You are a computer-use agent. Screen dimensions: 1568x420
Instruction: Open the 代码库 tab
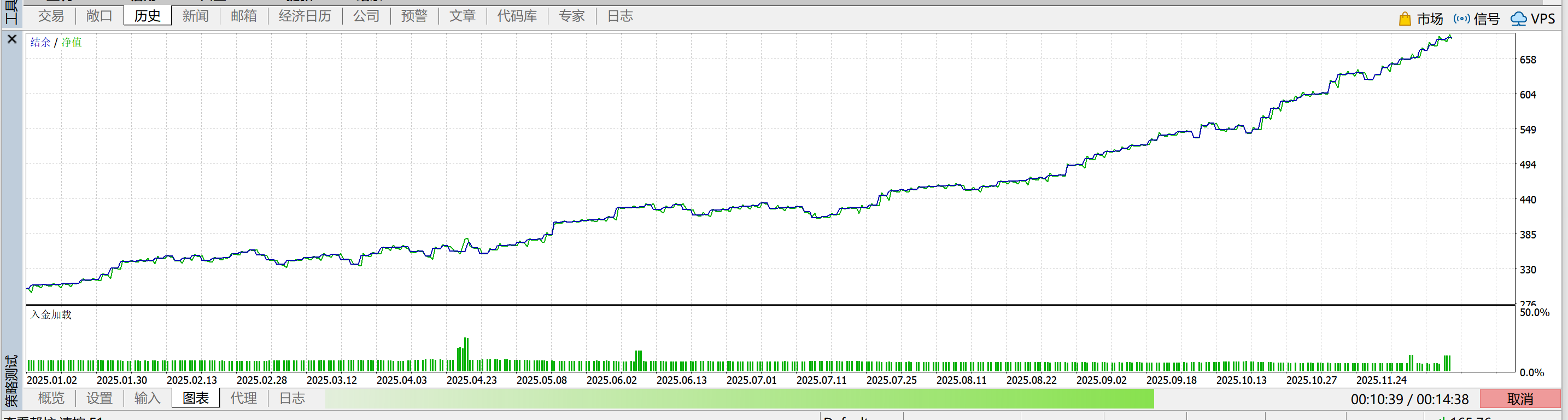(517, 16)
